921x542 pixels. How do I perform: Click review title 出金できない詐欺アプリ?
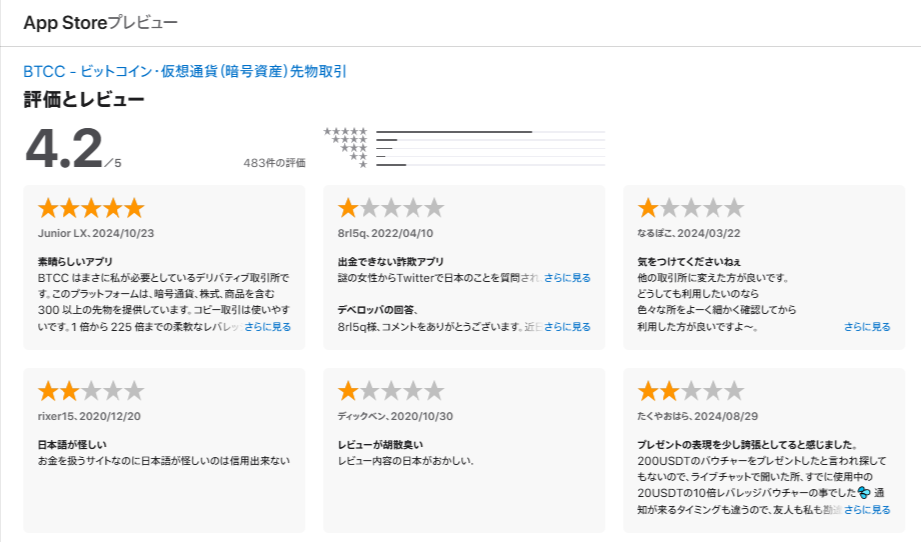(391, 262)
